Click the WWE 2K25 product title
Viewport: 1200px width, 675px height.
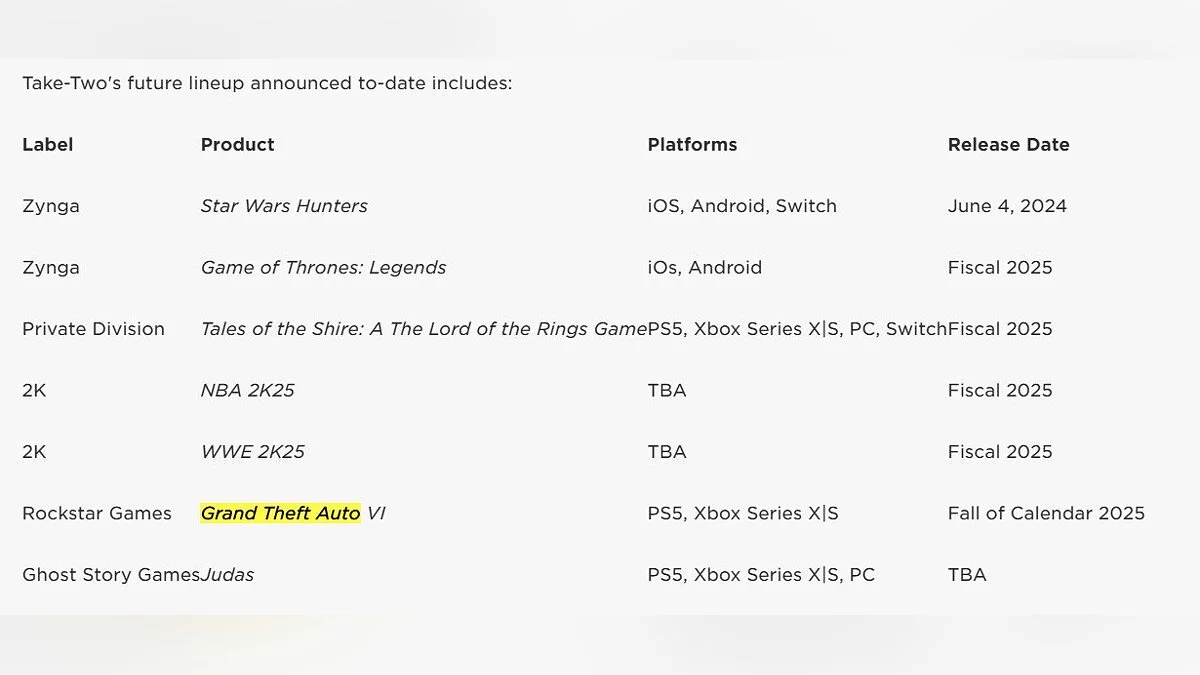coord(253,452)
